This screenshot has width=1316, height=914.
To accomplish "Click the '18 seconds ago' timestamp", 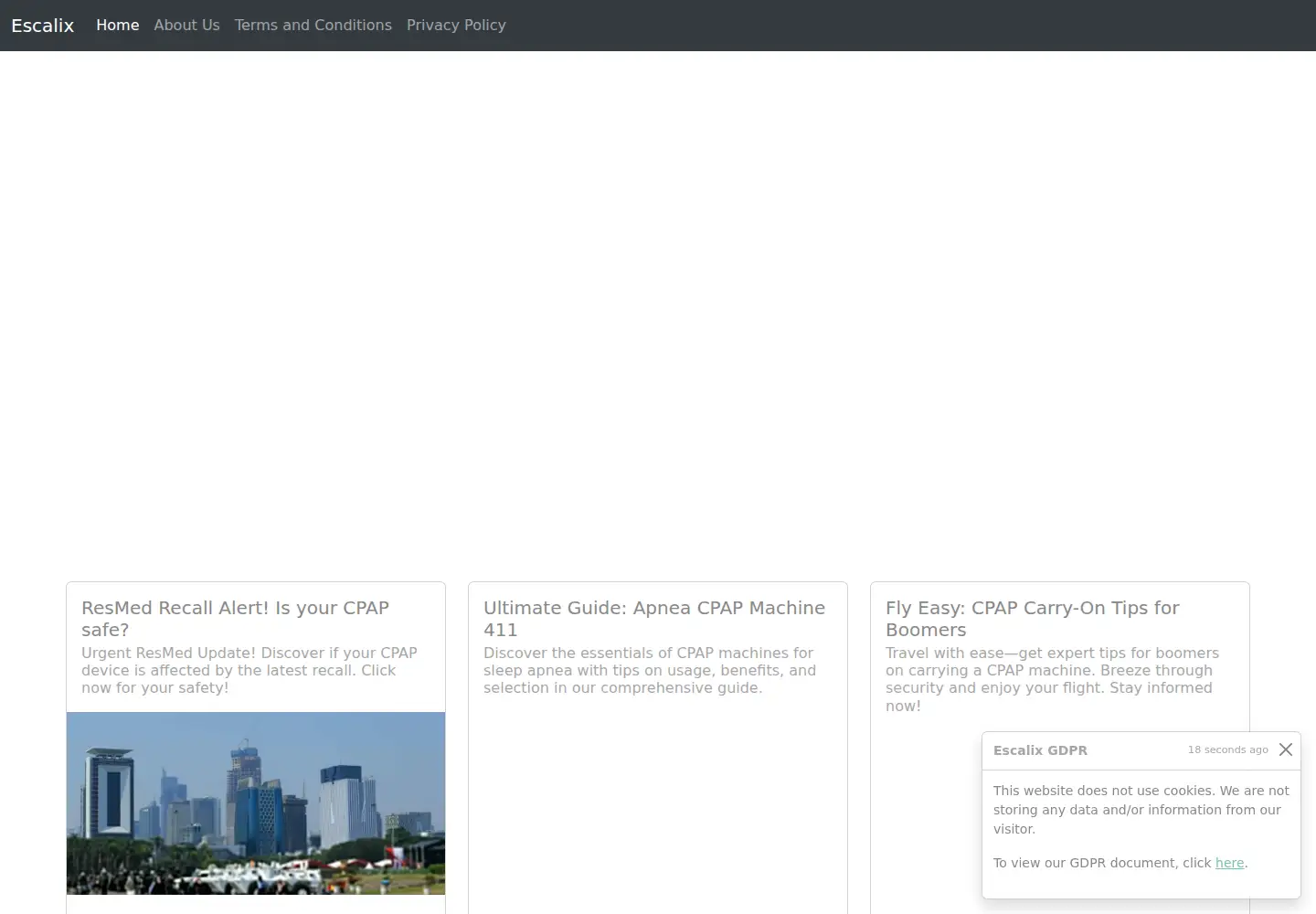I will tap(1228, 749).
